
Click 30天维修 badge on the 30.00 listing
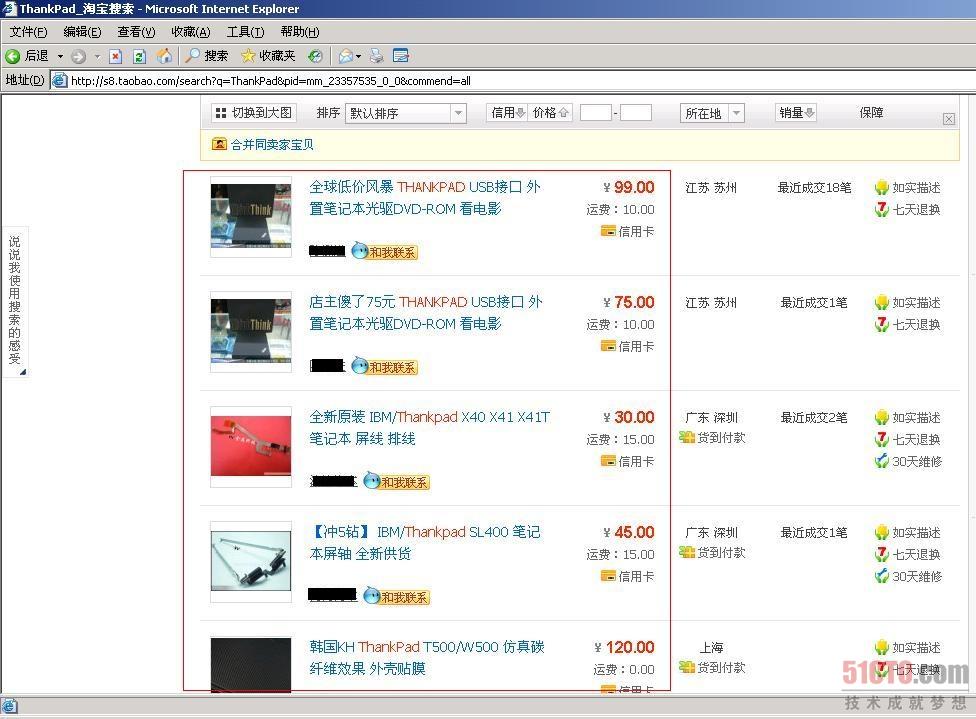click(x=908, y=461)
